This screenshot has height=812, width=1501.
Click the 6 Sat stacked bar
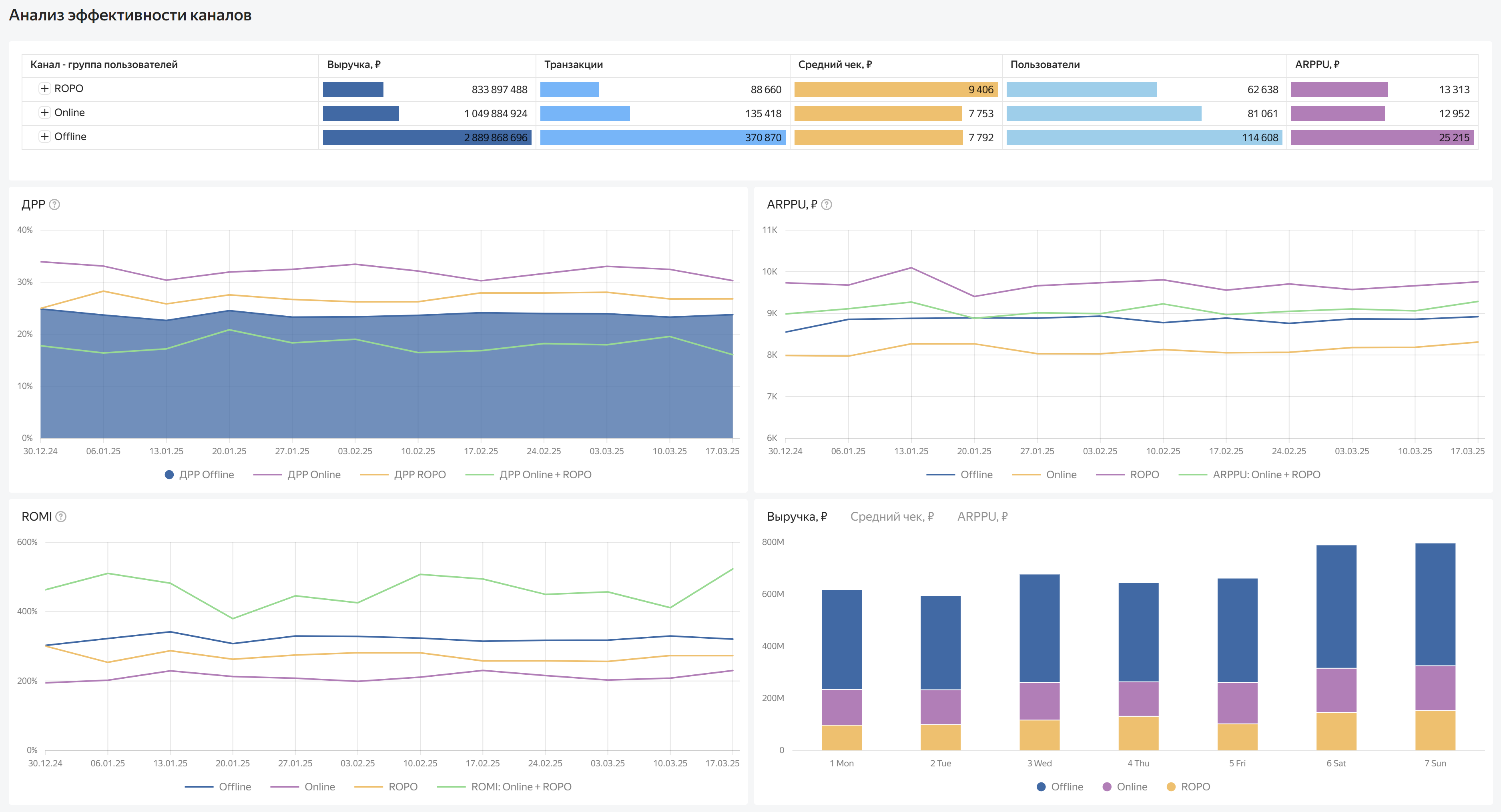click(x=1336, y=648)
